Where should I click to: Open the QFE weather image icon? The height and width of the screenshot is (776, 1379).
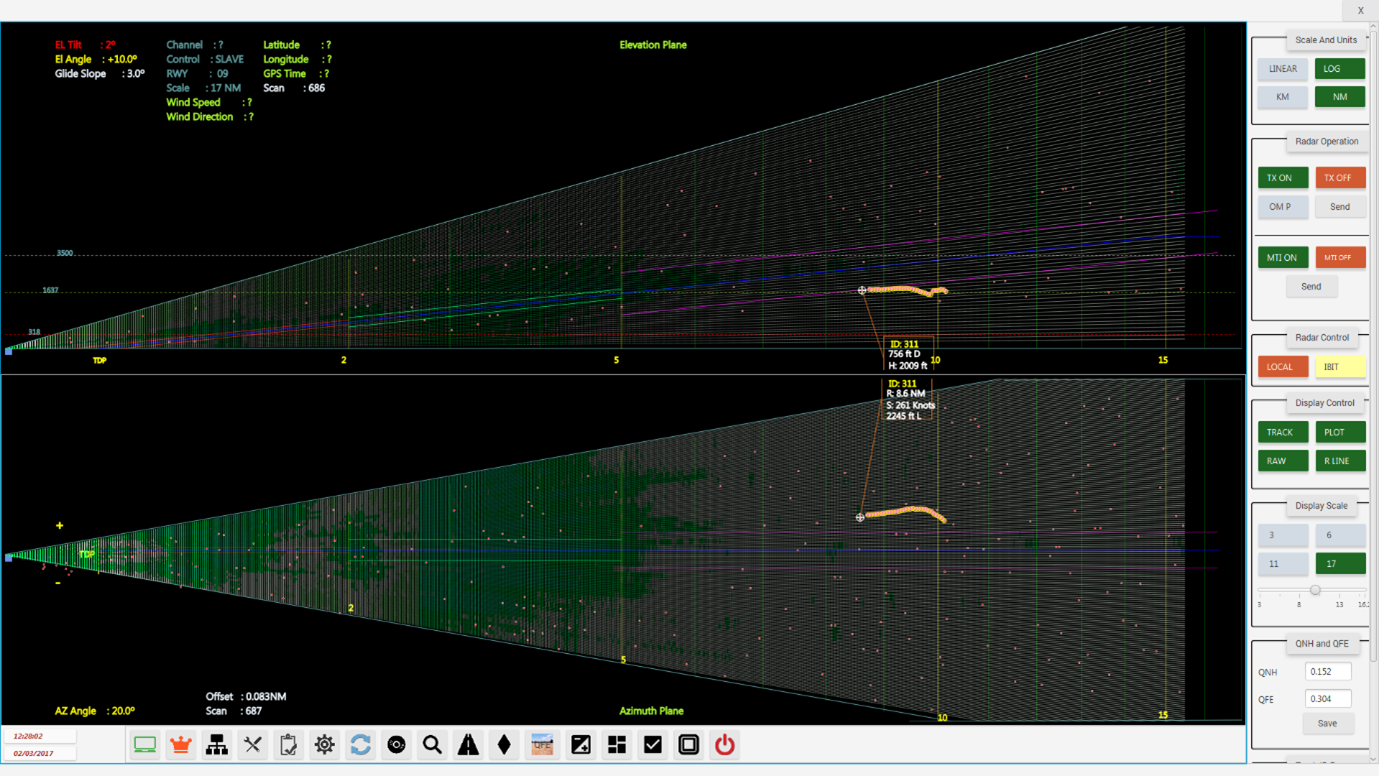pyautogui.click(x=541, y=745)
